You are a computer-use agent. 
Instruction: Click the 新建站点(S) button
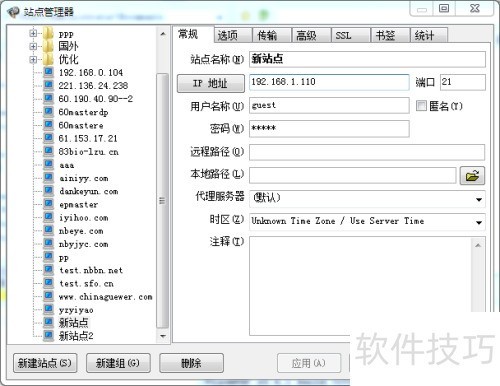click(x=45, y=363)
